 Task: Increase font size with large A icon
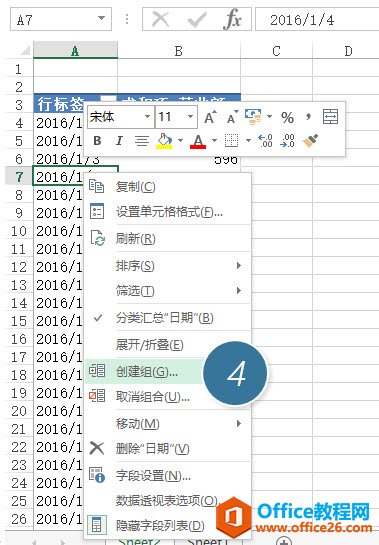pos(210,117)
